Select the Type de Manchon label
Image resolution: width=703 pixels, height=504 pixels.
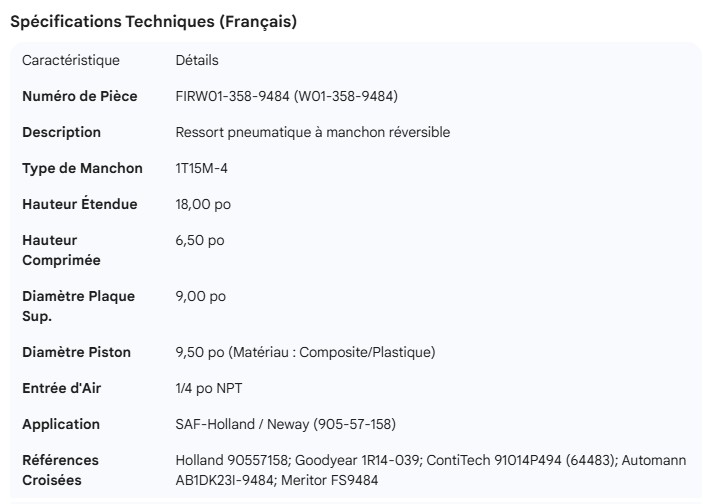pos(82,168)
